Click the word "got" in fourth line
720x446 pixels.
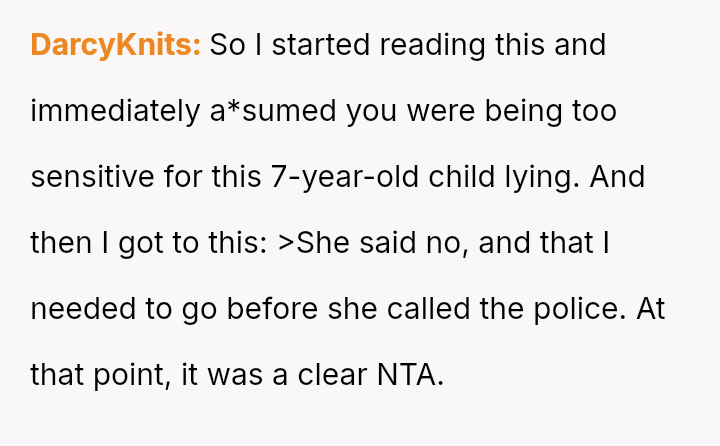(140, 244)
